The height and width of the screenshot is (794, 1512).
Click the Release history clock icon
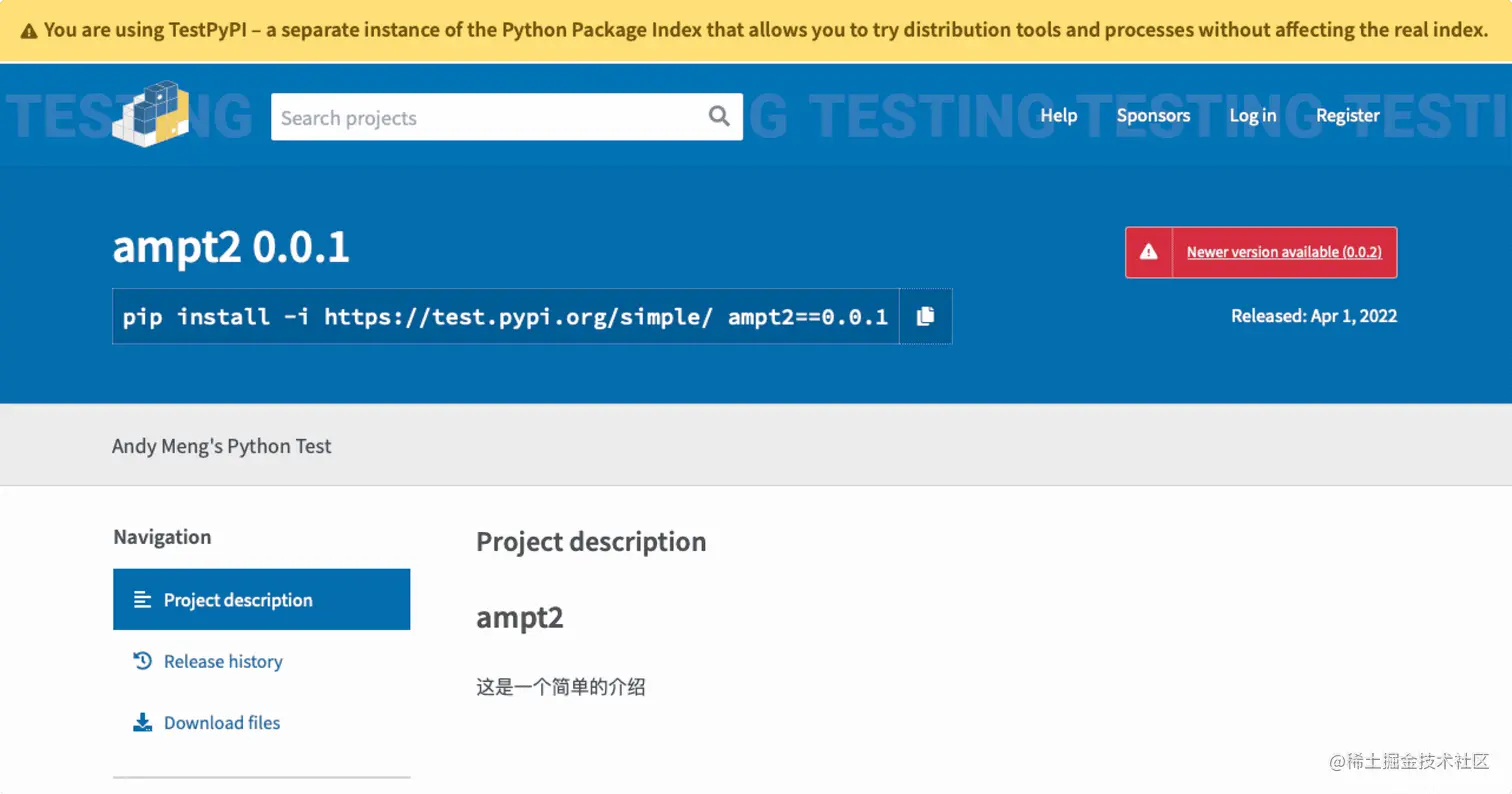click(143, 661)
